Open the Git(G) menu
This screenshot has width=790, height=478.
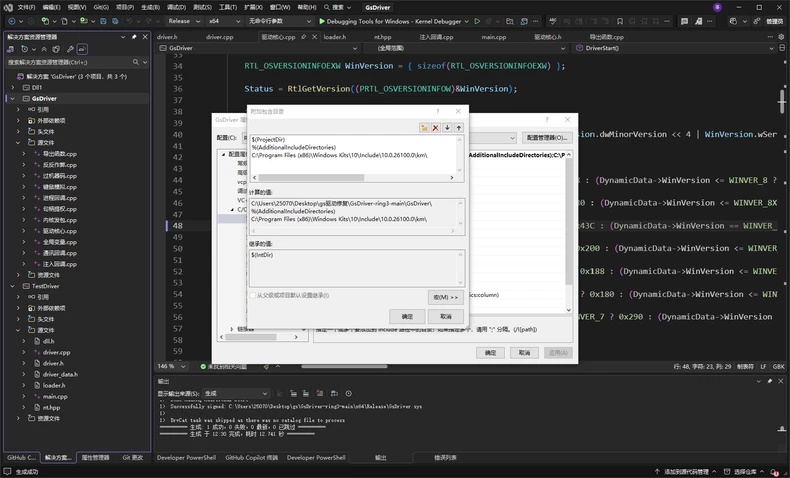click(101, 7)
